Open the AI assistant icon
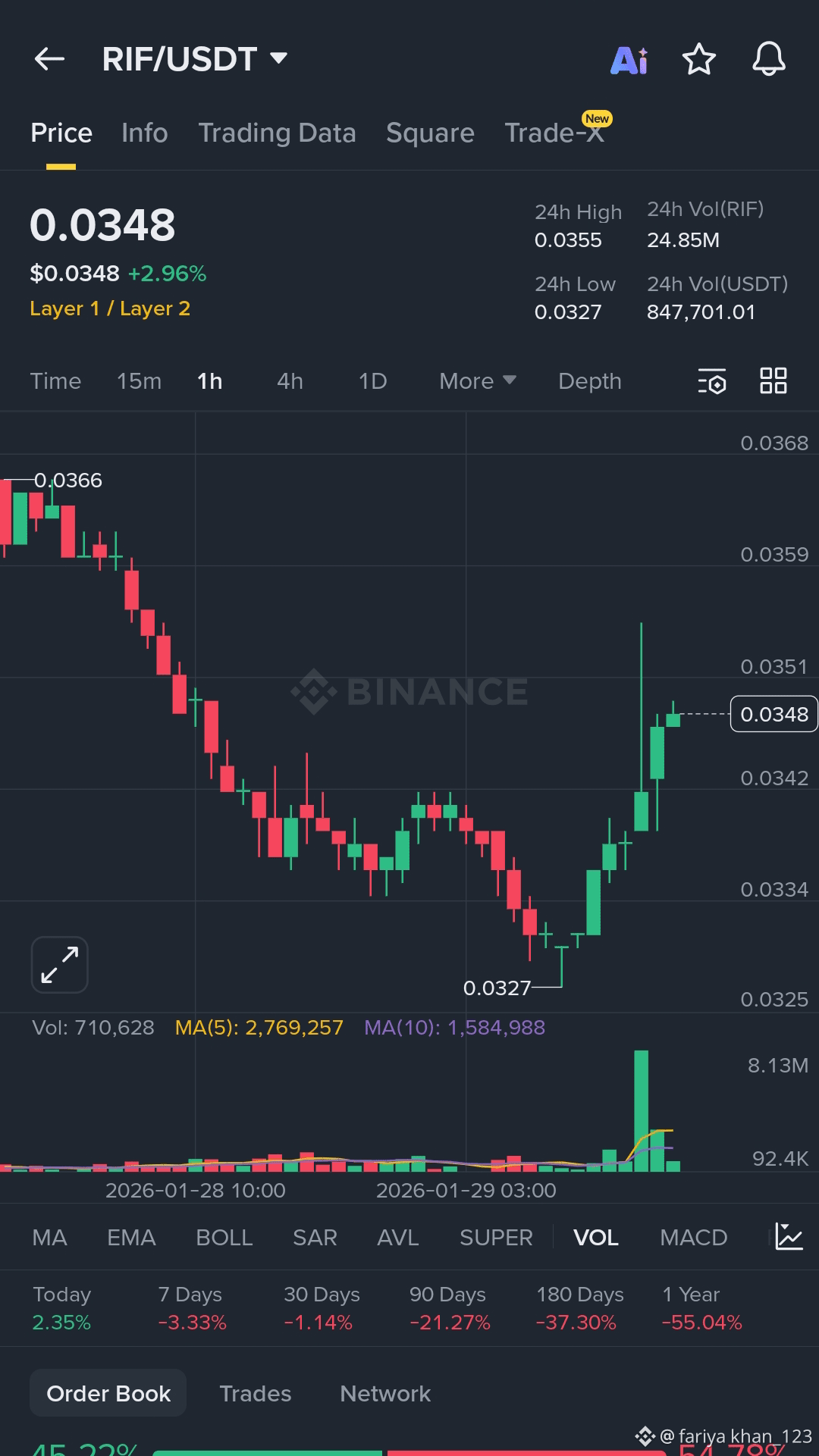The image size is (819, 1456). (629, 60)
